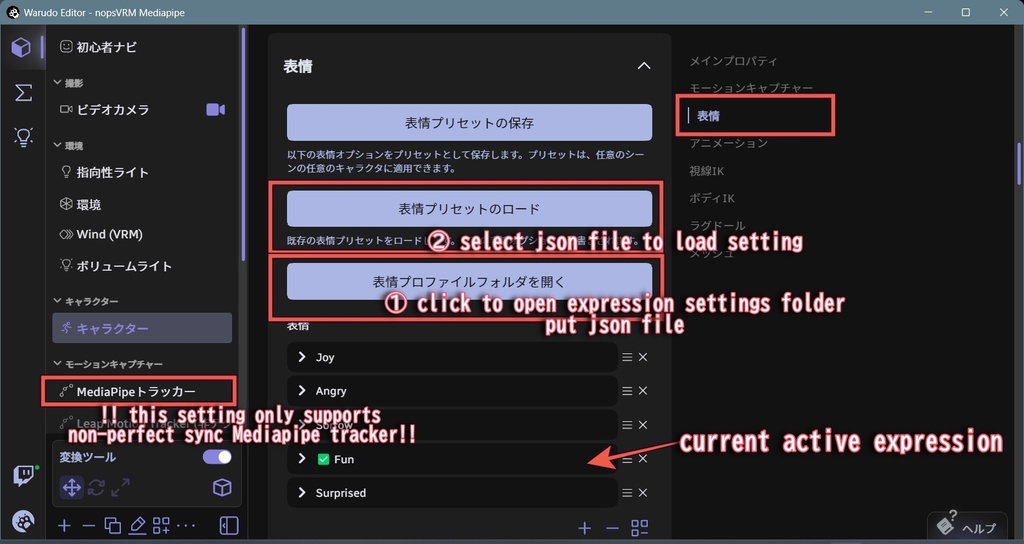The image size is (1024, 544).
Task: Remove the Angry expression with X
Action: (643, 391)
